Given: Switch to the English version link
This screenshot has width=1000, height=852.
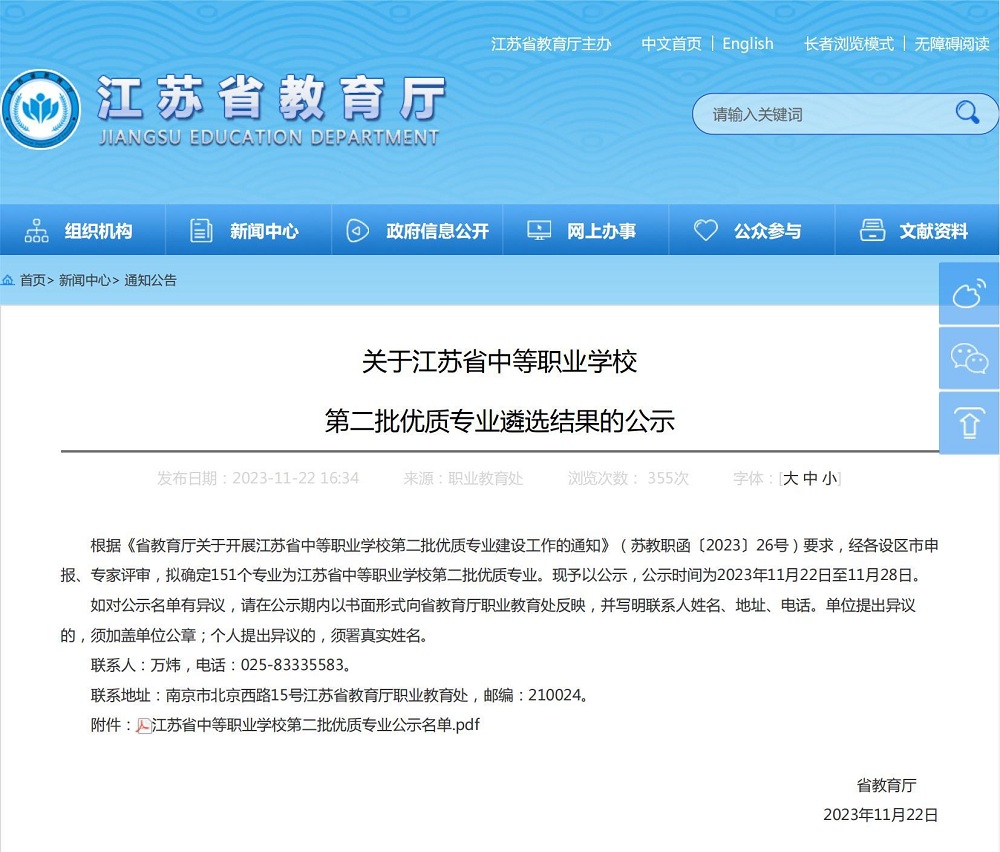Looking at the screenshot, I should tap(748, 44).
